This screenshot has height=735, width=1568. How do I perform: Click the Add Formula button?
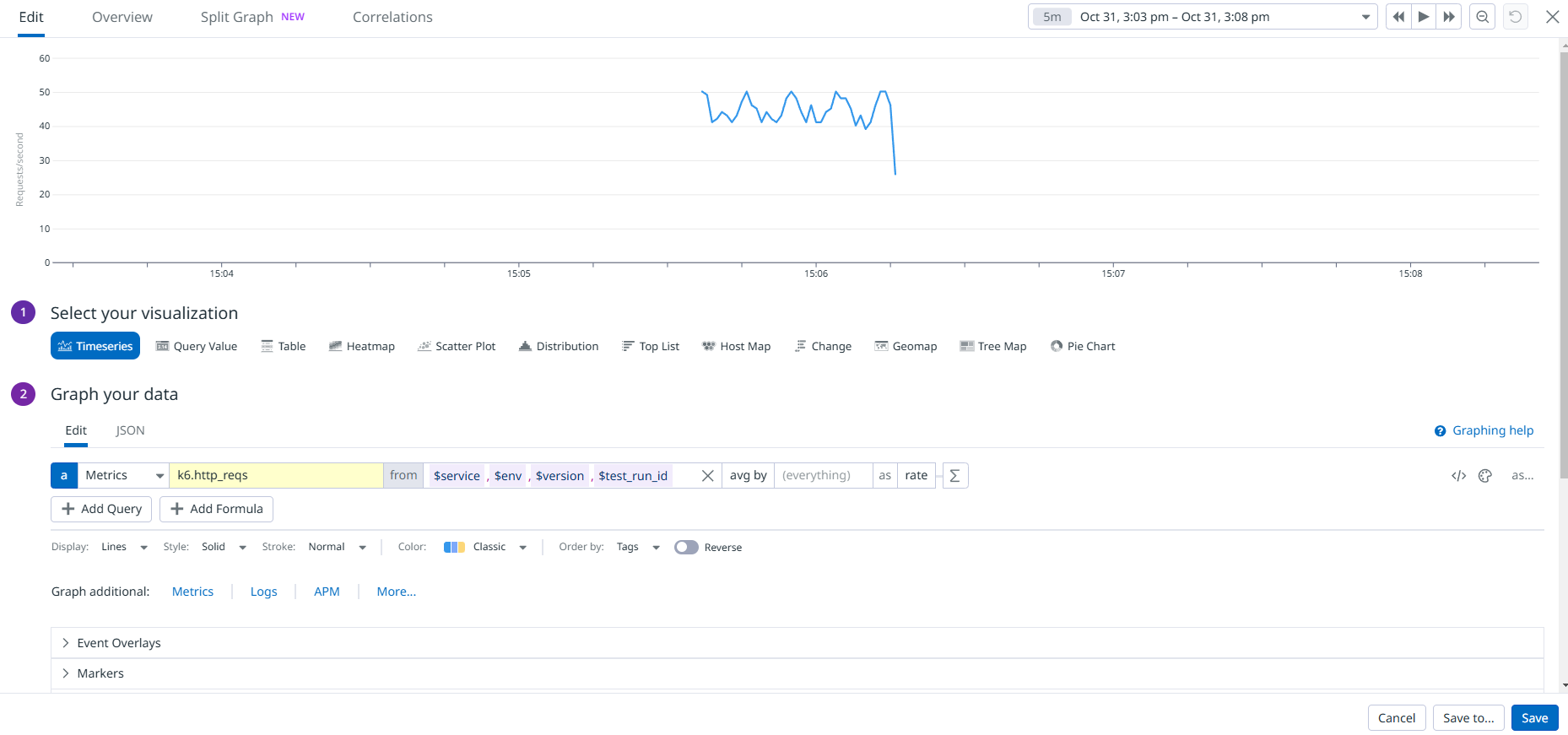coord(217,509)
